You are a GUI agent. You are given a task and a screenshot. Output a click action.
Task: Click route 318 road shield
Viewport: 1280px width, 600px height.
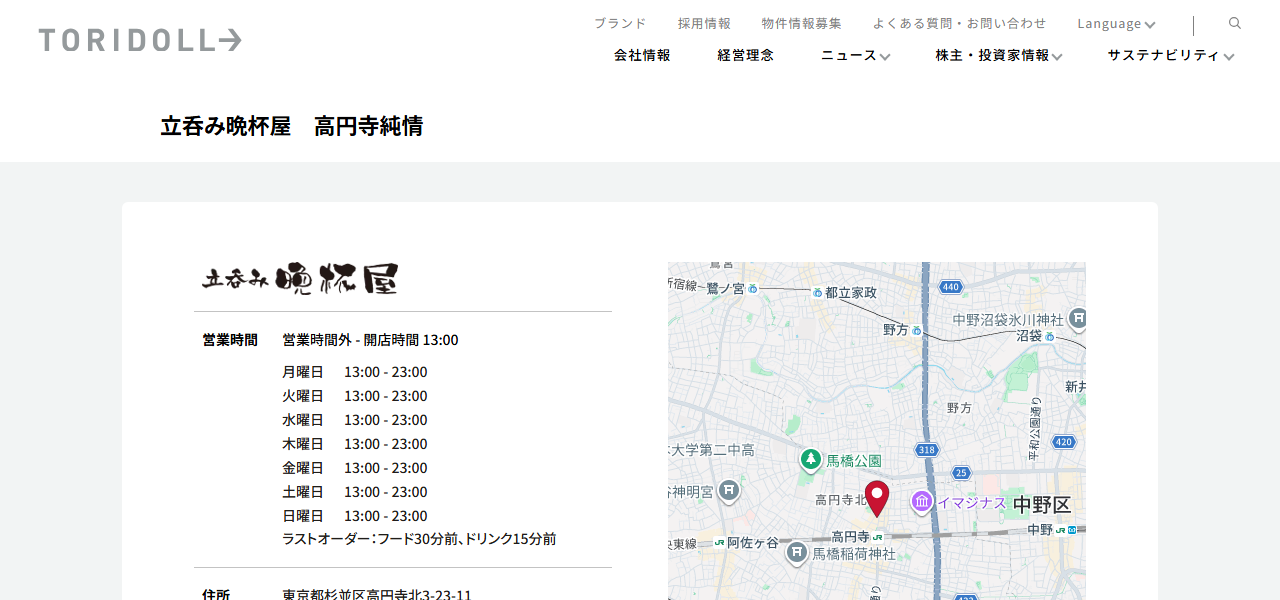pyautogui.click(x=927, y=450)
